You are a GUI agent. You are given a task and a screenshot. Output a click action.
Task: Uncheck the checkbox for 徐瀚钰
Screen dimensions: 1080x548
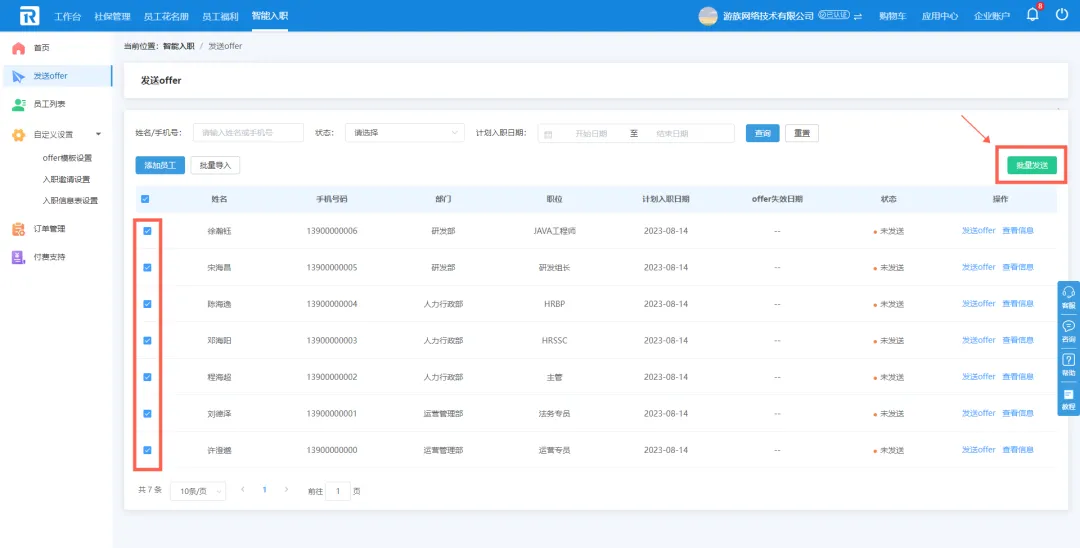tap(147, 231)
